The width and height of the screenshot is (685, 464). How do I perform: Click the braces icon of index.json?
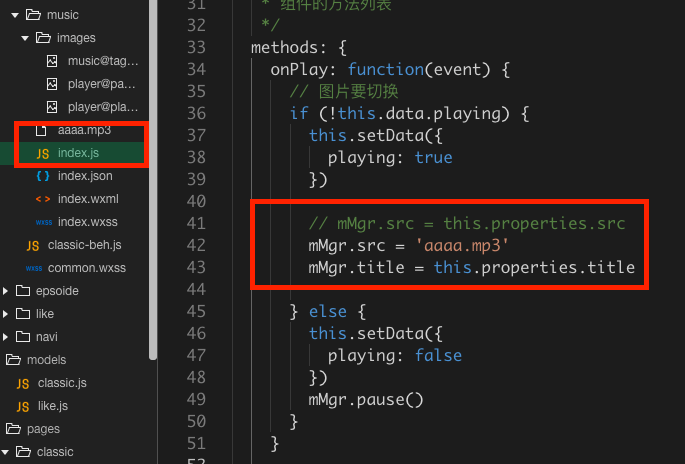pos(43,176)
